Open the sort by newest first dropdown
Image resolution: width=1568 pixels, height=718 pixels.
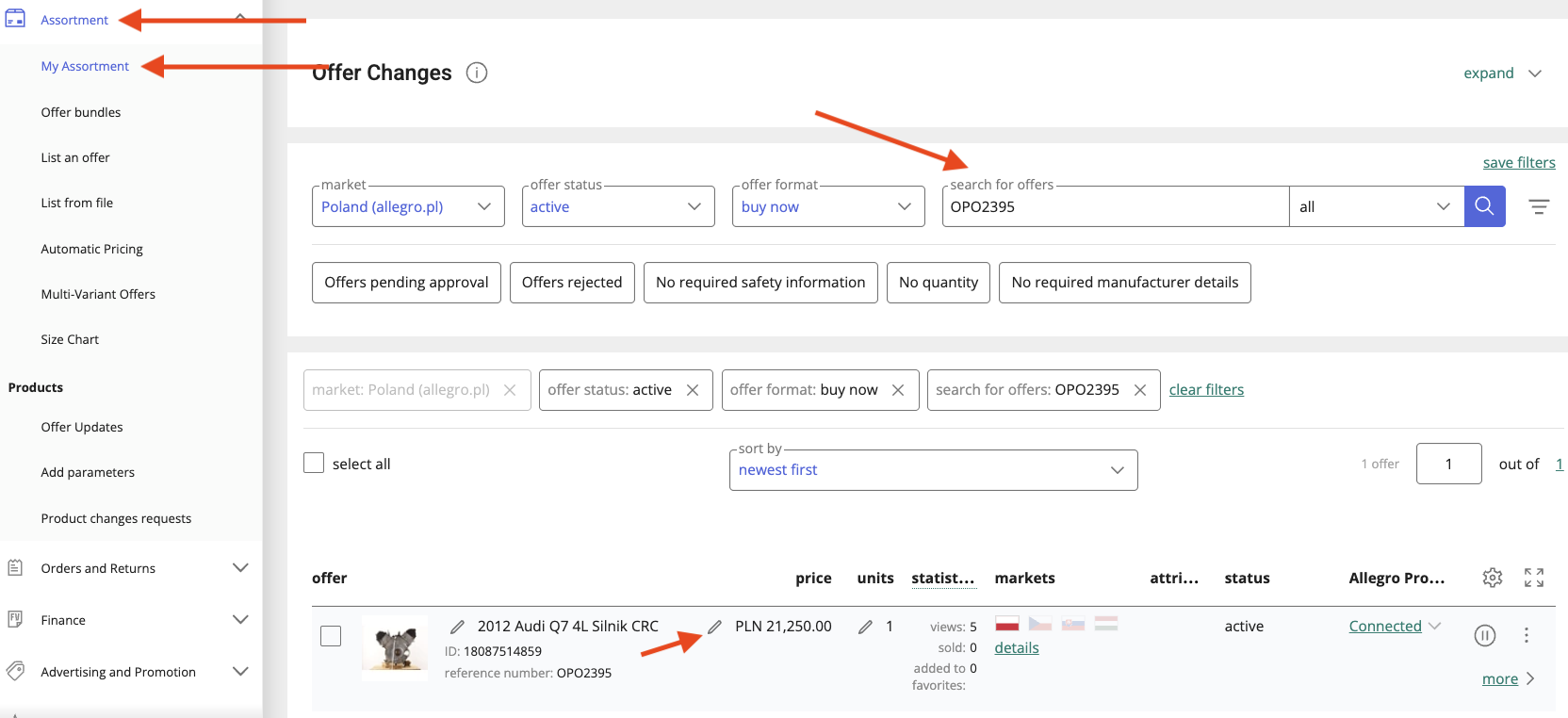pos(933,470)
